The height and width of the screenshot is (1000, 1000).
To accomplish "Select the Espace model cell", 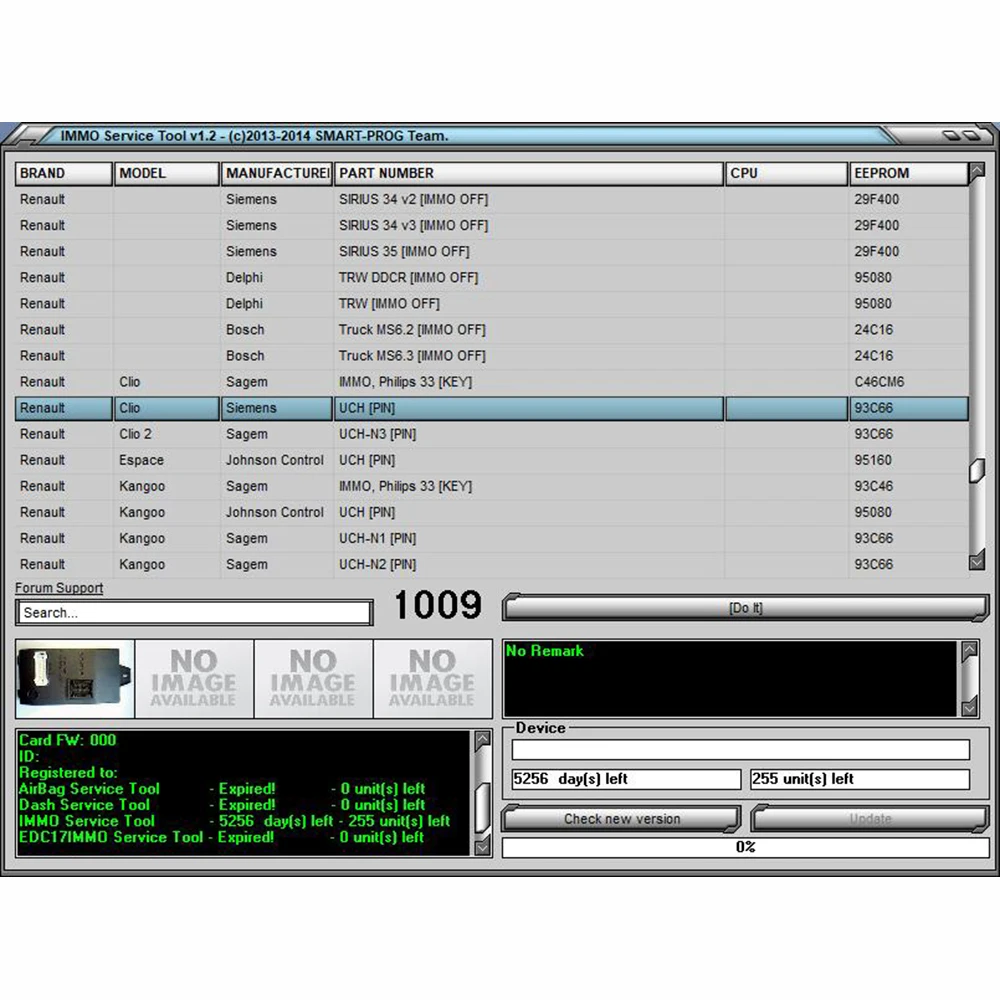I will click(166, 460).
